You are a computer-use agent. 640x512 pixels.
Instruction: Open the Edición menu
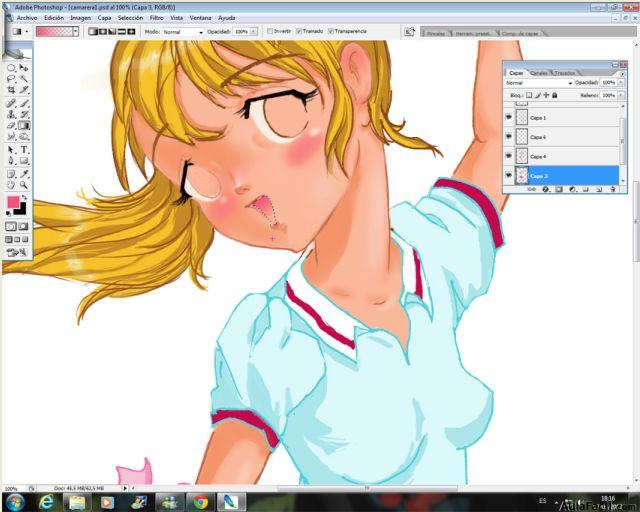[54, 18]
